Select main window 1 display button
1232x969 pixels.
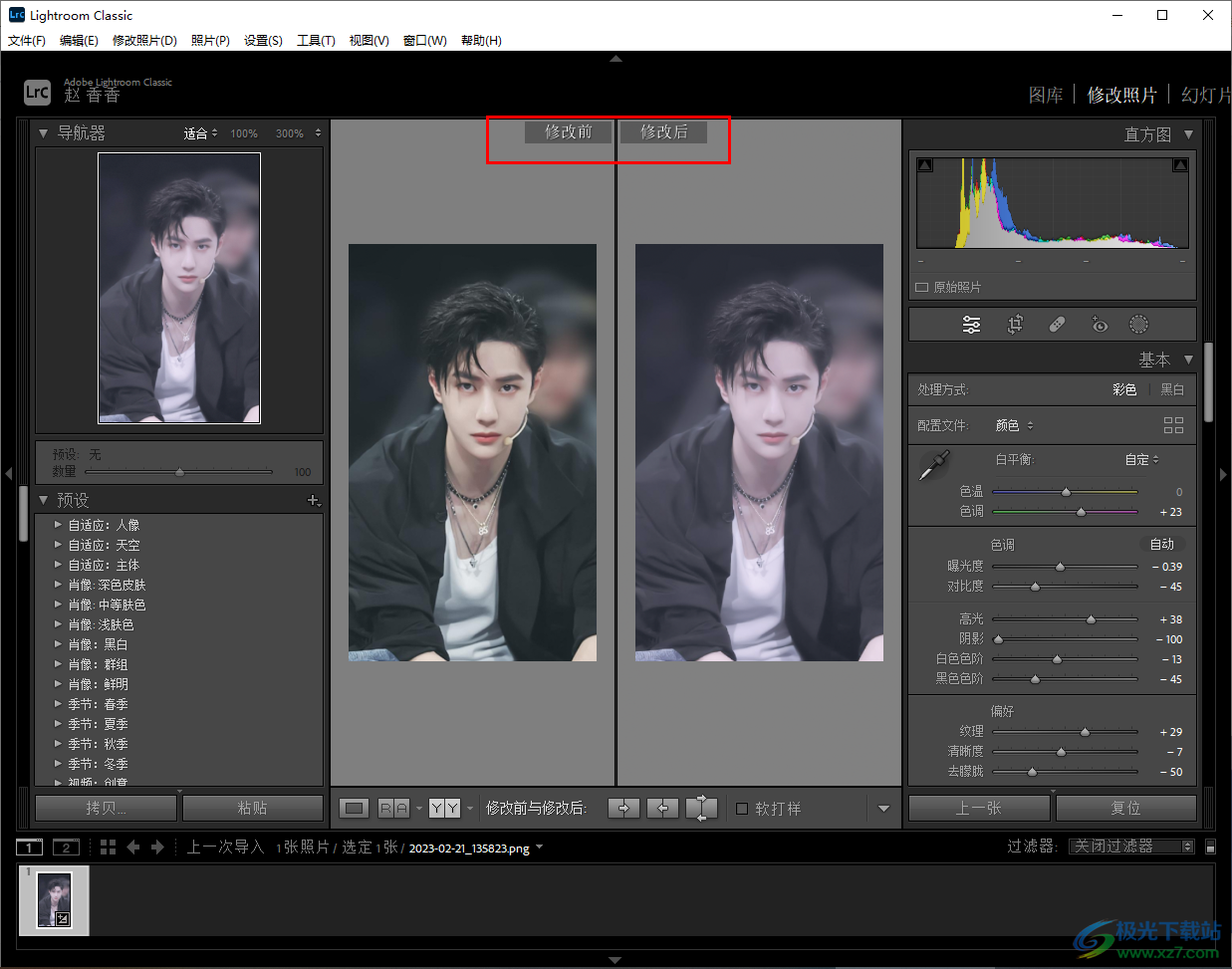click(29, 848)
